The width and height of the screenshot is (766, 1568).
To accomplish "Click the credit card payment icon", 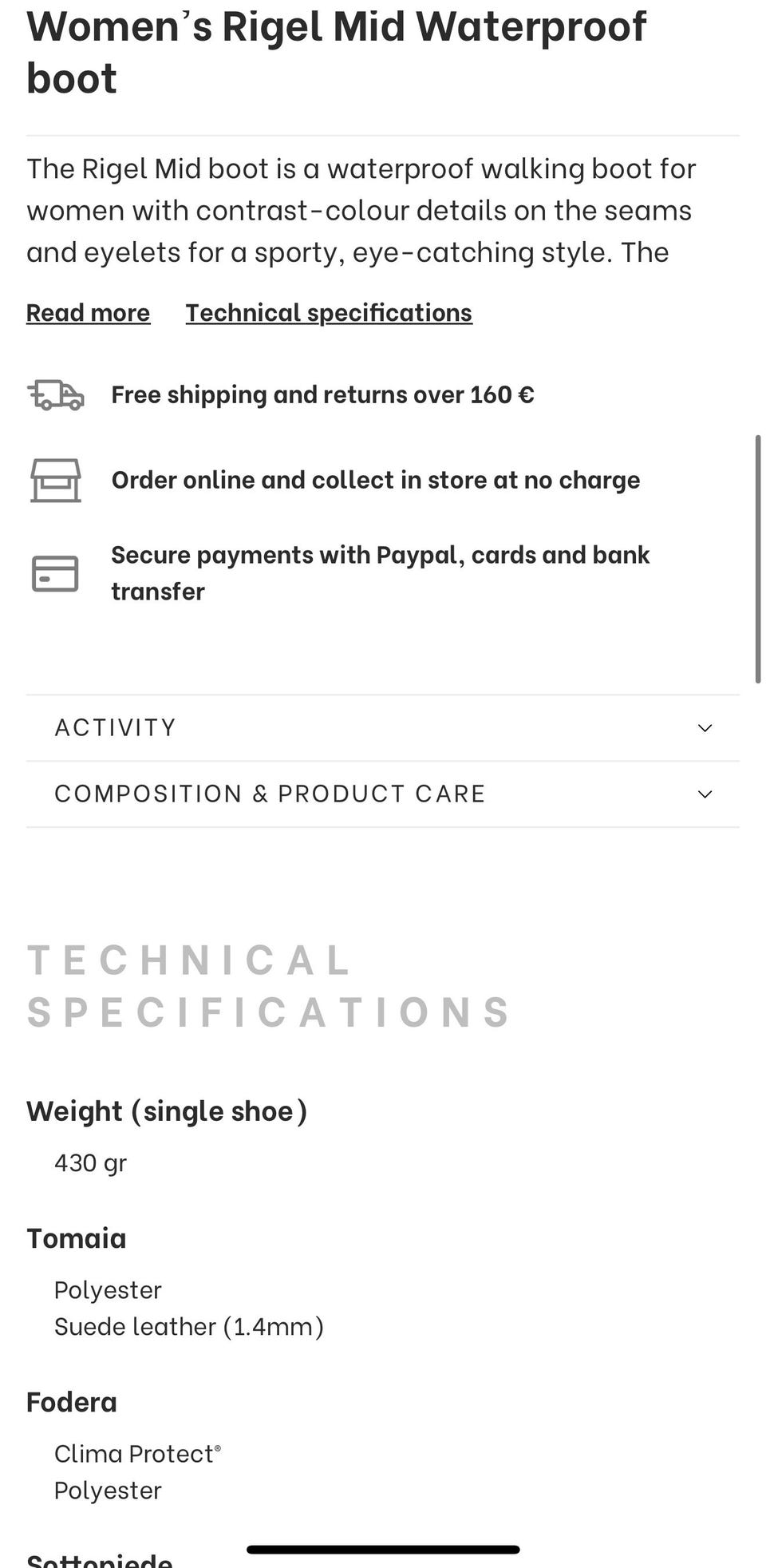I will click(55, 573).
